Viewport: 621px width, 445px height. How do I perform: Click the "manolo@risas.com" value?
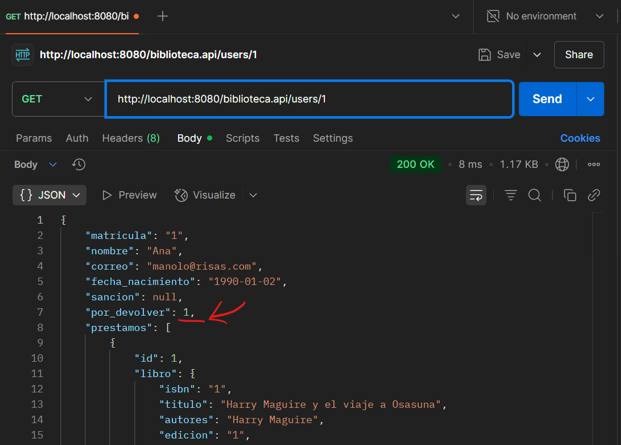pyautogui.click(x=202, y=266)
